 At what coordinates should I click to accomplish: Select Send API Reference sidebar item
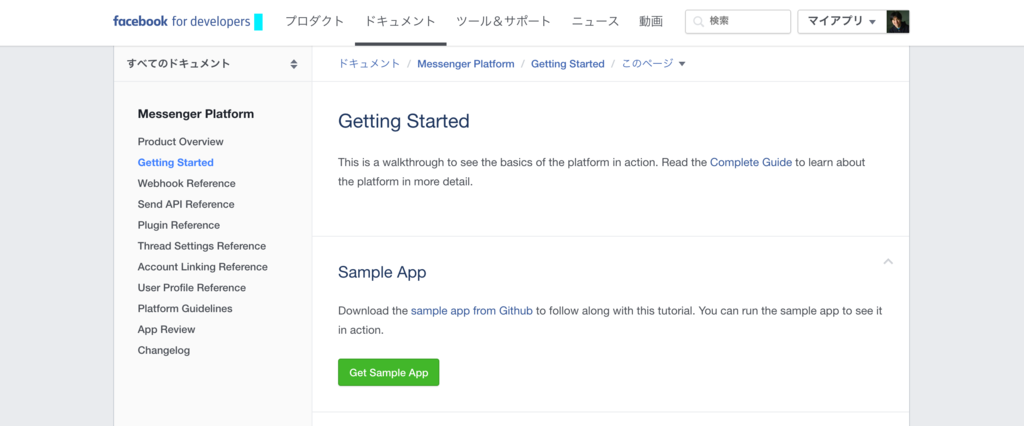point(186,204)
